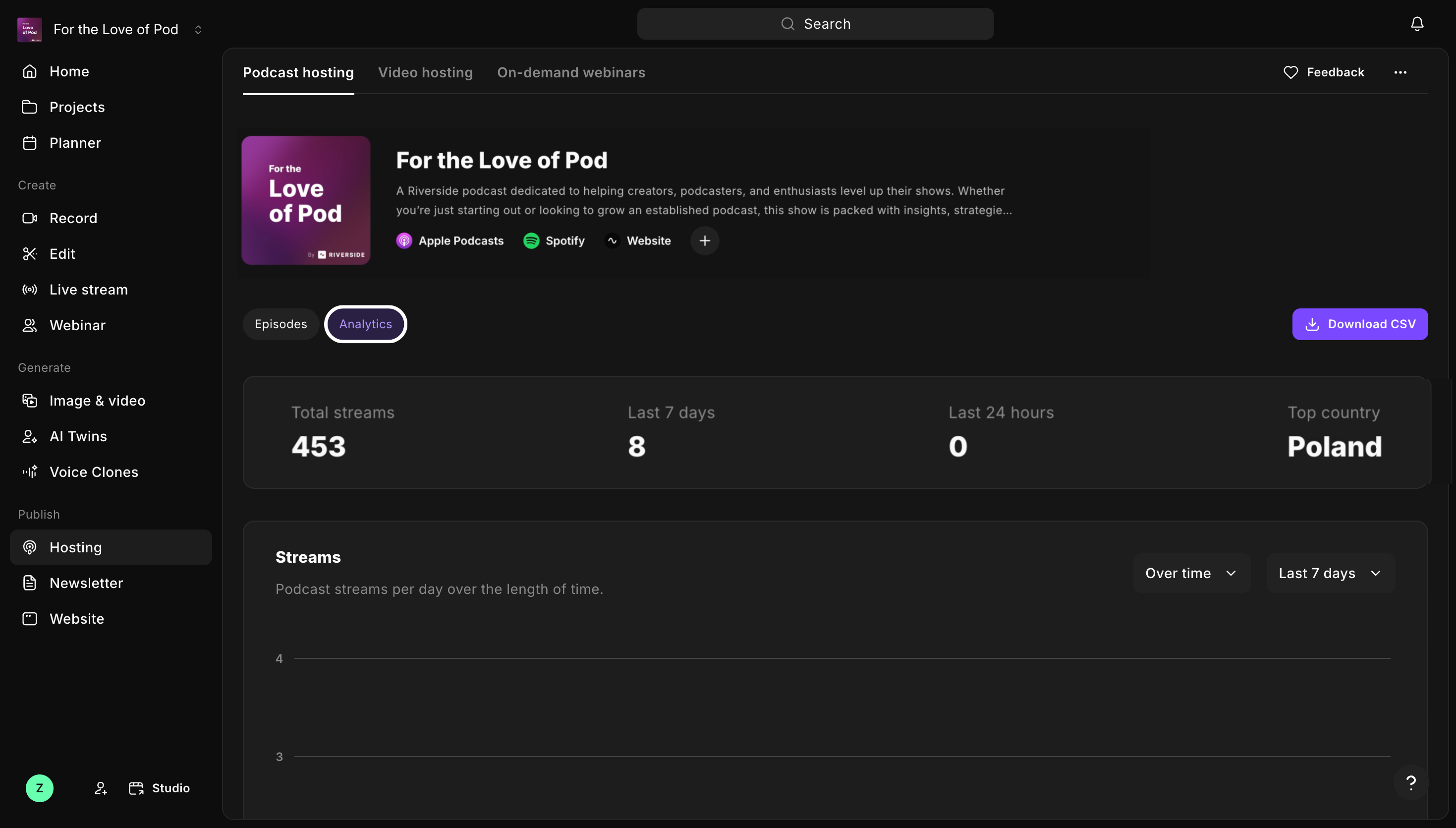Open Image & video generator
This screenshot has height=828, width=1456.
(x=111, y=401)
